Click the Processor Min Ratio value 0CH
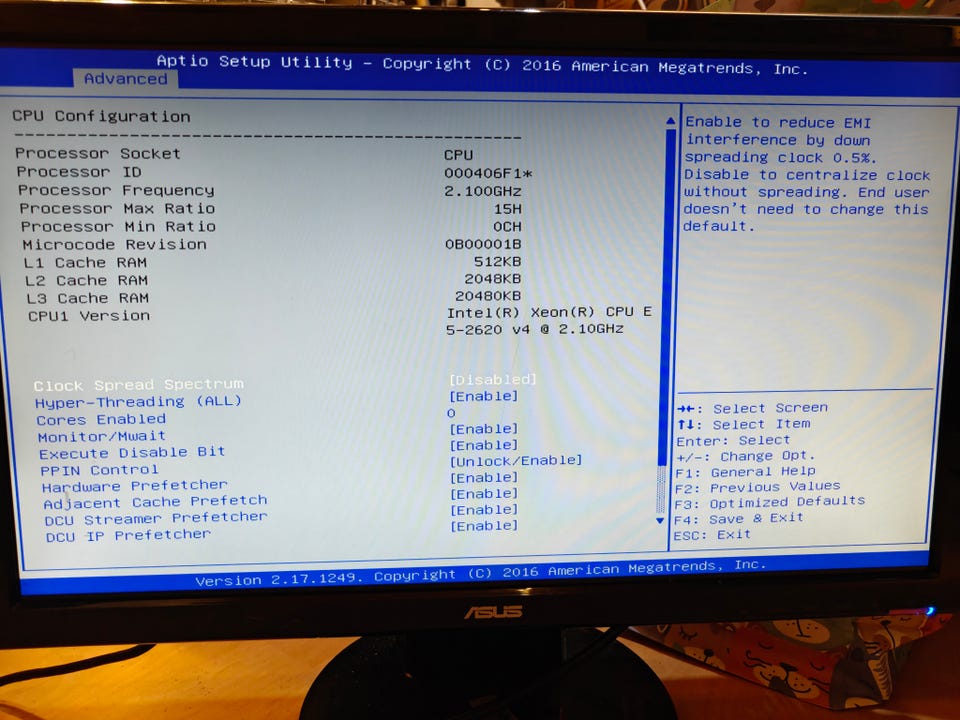The image size is (960, 720). (508, 227)
